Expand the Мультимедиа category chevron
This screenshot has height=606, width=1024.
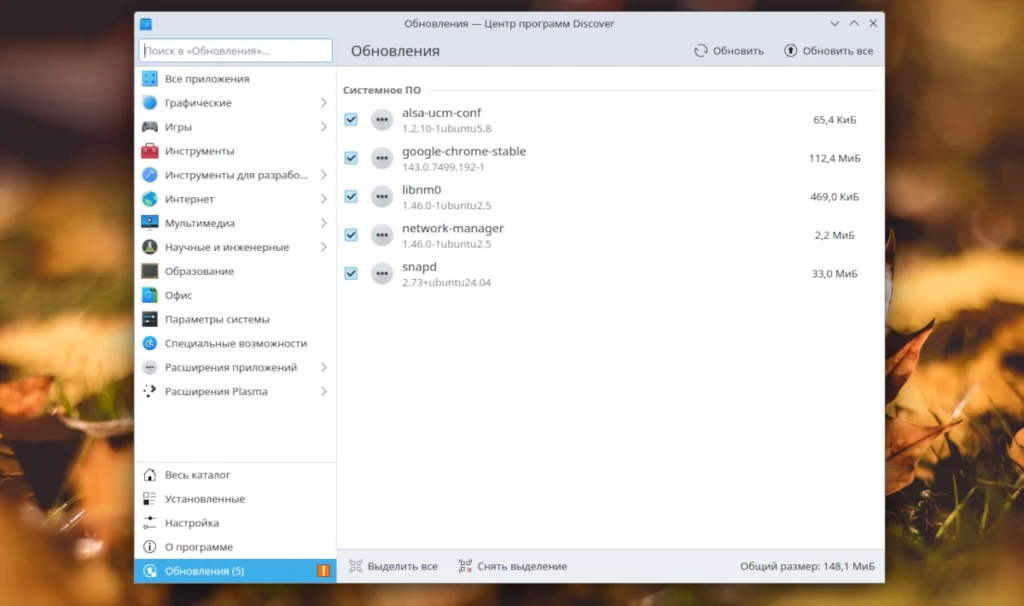pos(323,223)
